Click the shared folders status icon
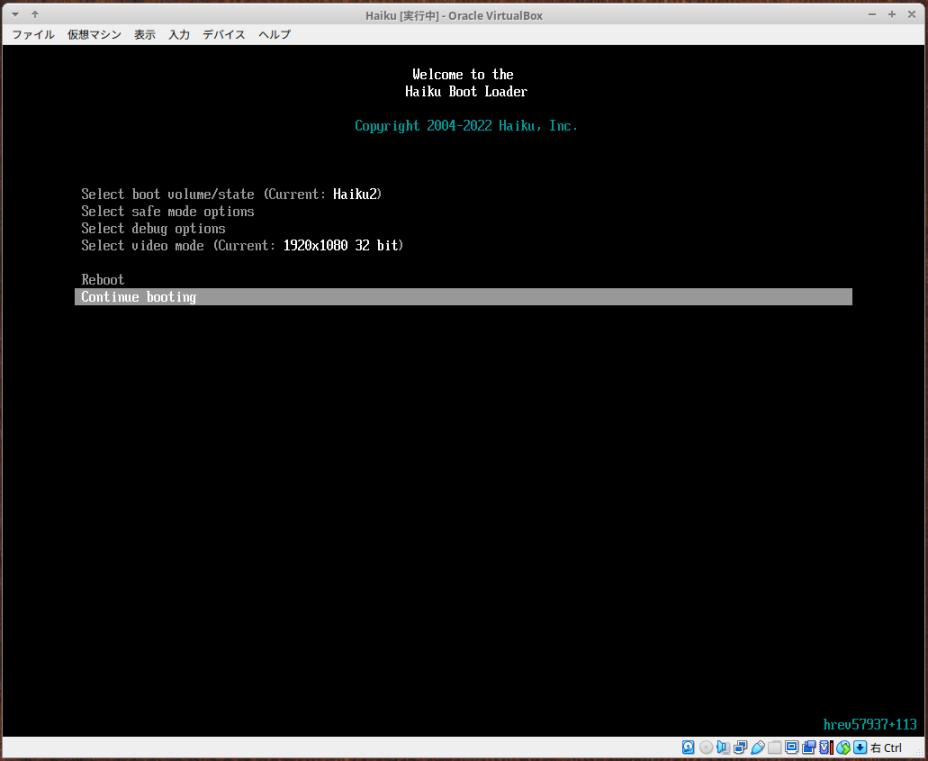This screenshot has height=761, width=928. (x=775, y=747)
